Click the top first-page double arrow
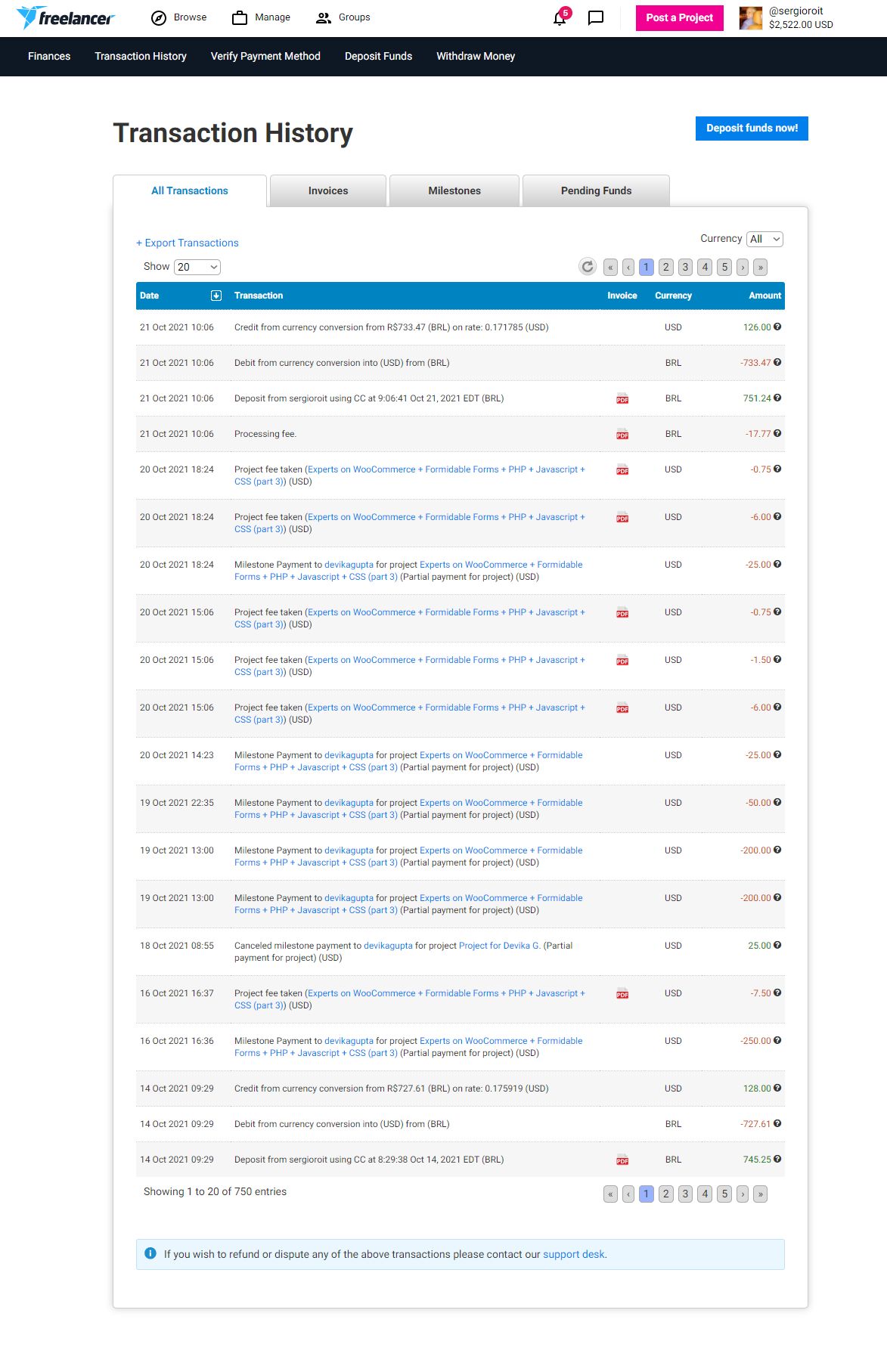 610,267
